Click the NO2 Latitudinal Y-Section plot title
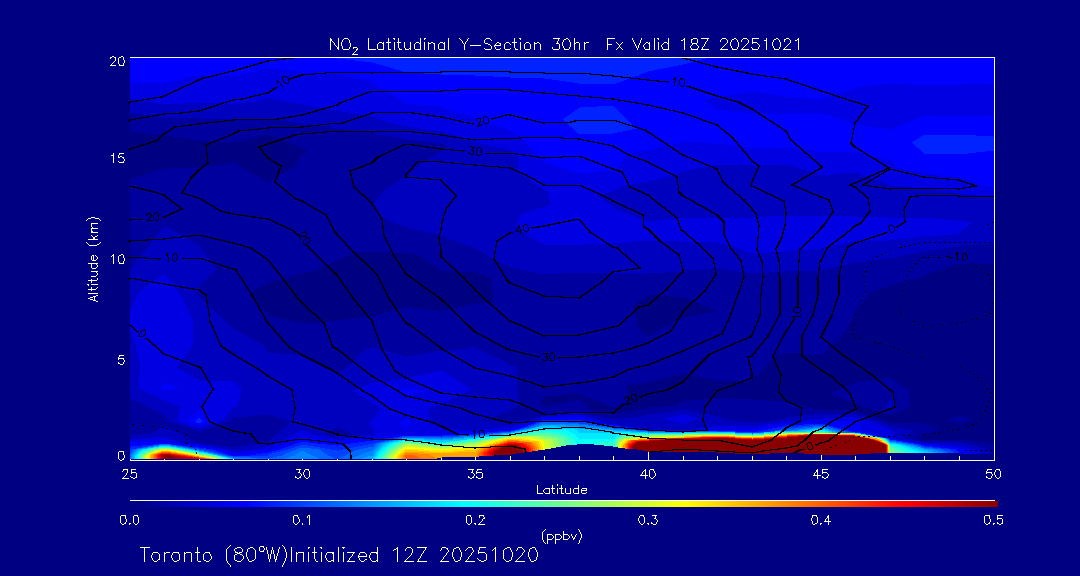This screenshot has height=576, width=1080. pos(565,45)
